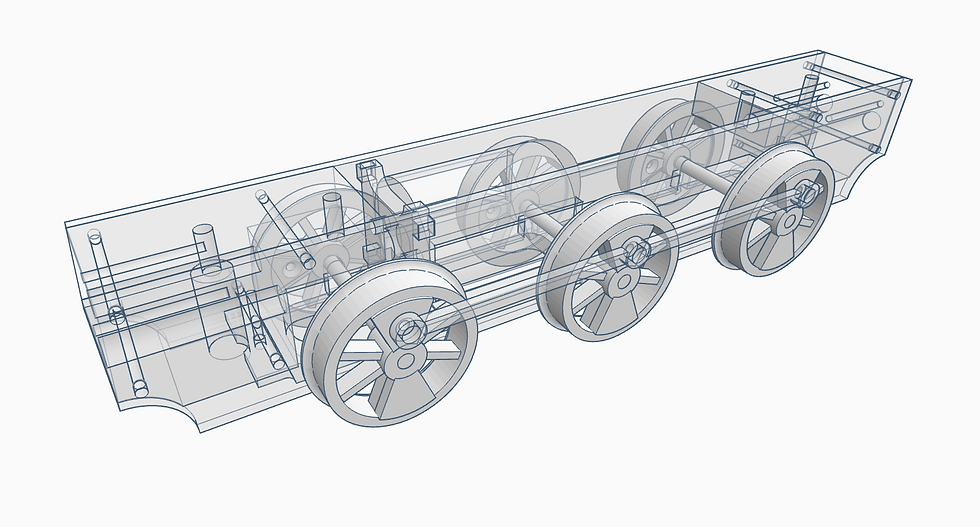Viewport: 980px width, 527px height.
Task: Select the center hub of front wheel
Action: [x=406, y=361]
